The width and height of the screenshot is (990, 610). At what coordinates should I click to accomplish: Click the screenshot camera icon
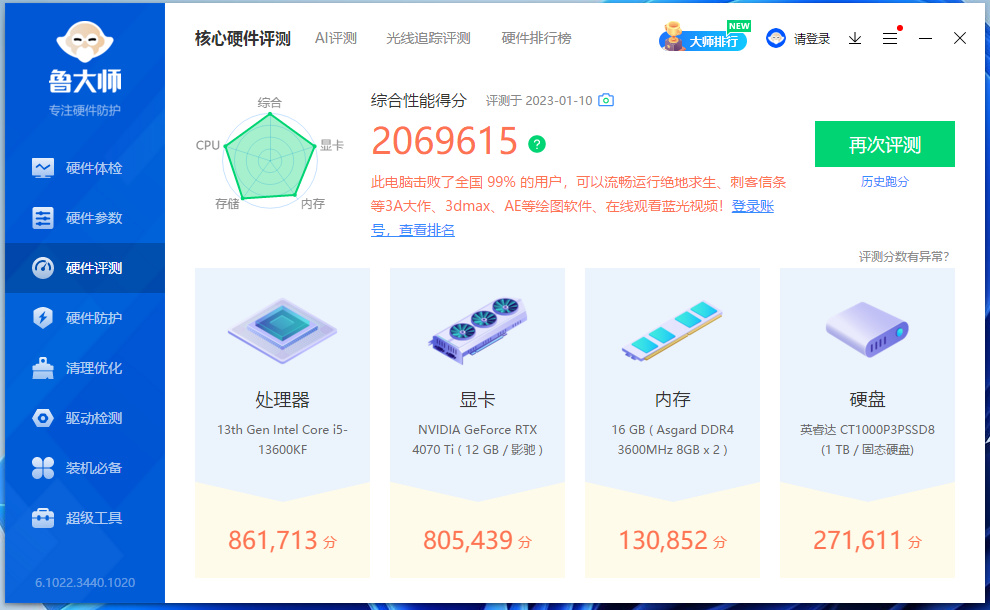pos(606,100)
